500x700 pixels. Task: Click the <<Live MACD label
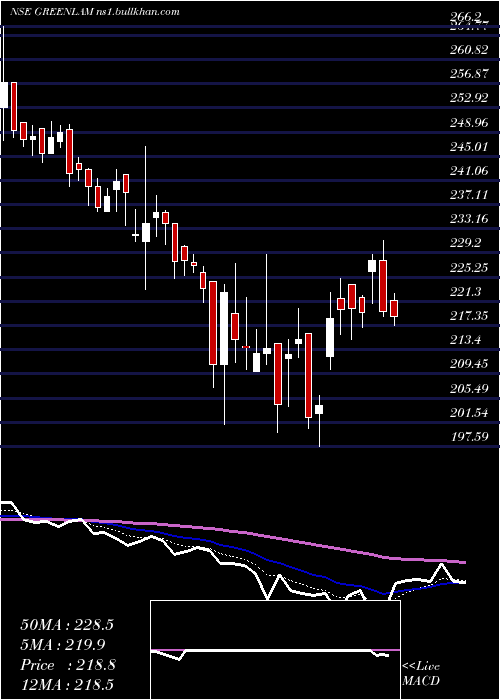click(x=421, y=674)
